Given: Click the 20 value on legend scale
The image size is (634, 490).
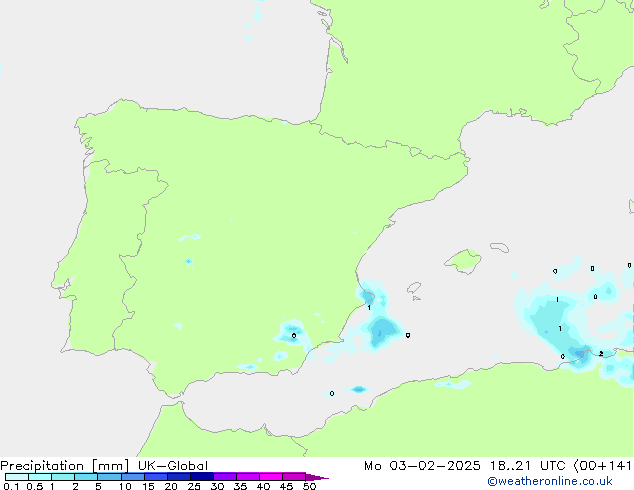Looking at the screenshot, I should [171, 486].
